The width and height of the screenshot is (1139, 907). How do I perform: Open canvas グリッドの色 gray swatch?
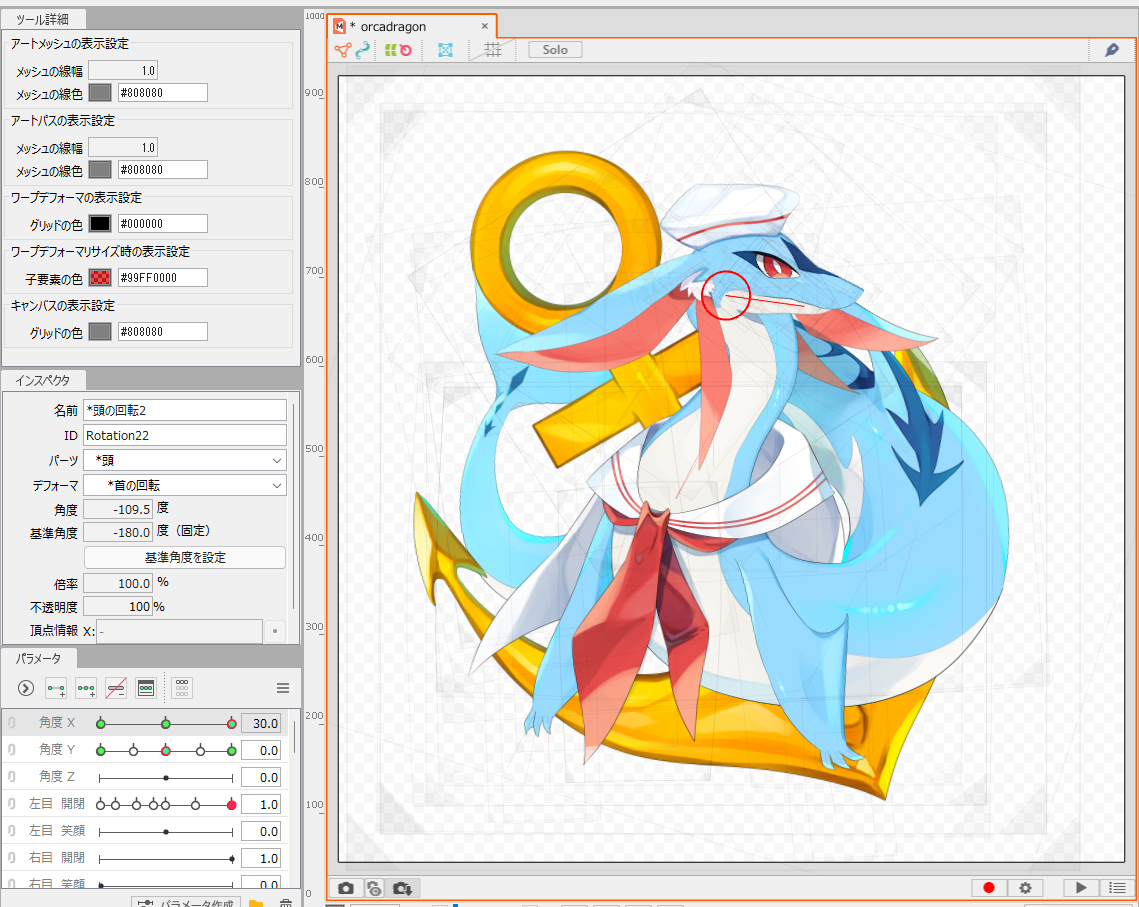100,332
